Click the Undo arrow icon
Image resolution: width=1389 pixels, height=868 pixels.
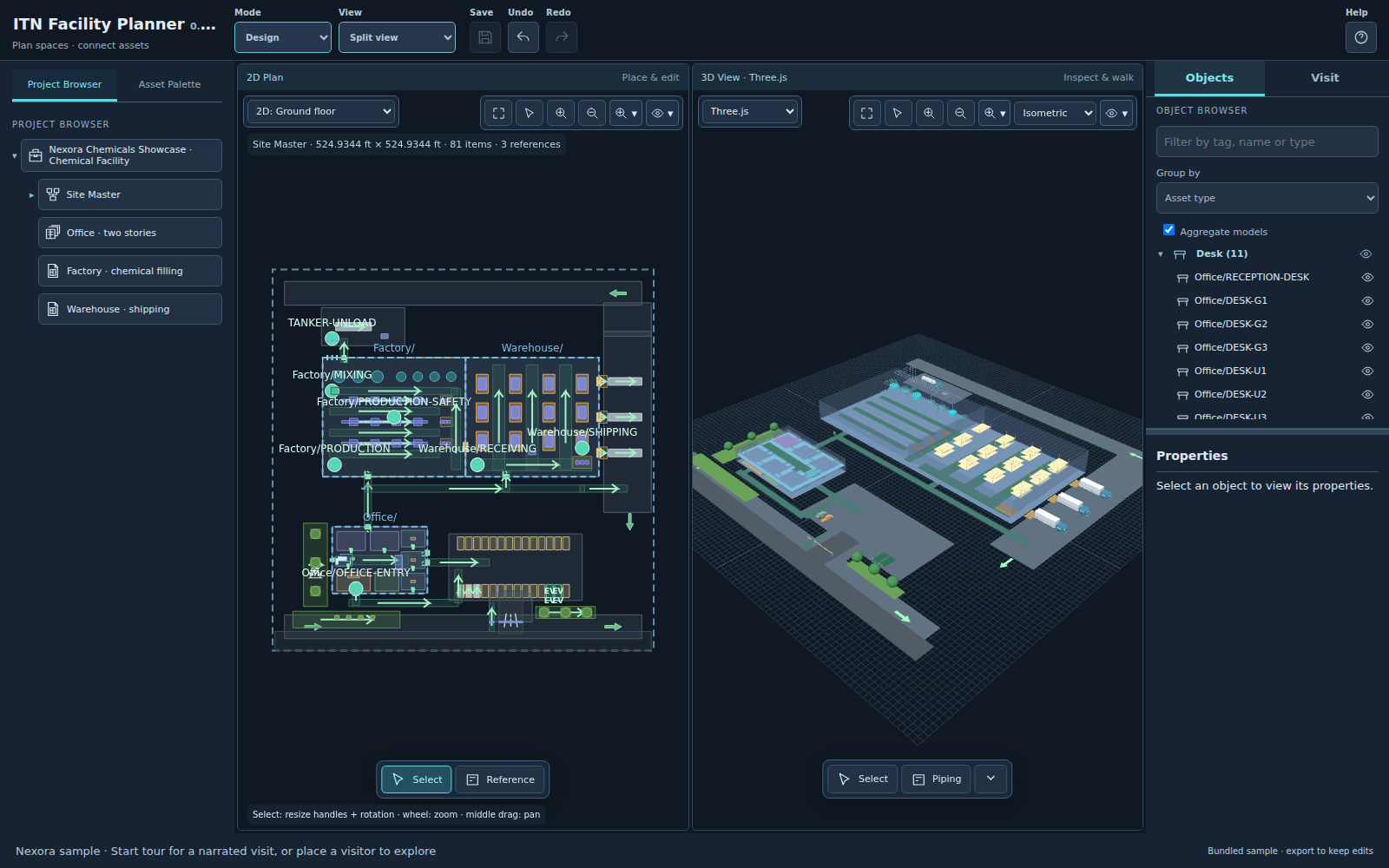pyautogui.click(x=523, y=37)
